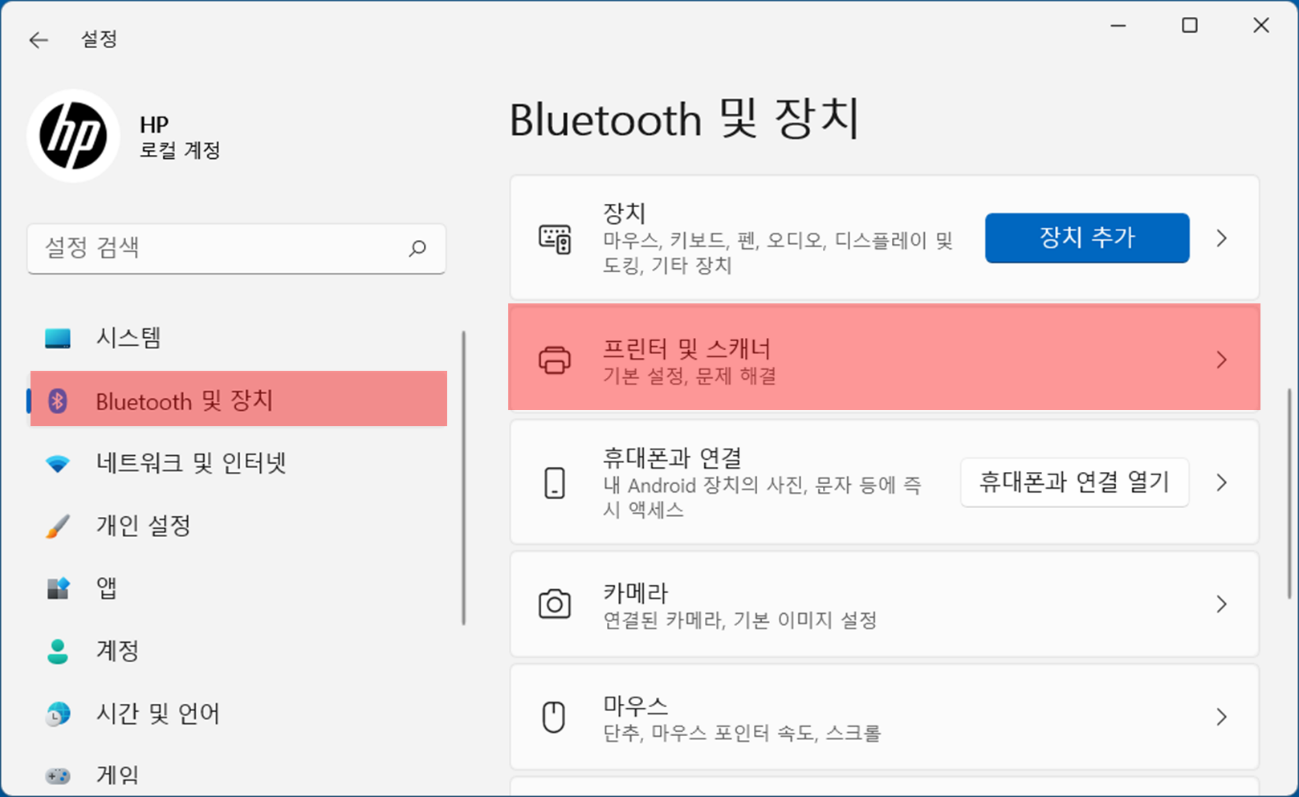This screenshot has height=797, width=1299.
Task: Click the search magnifier icon
Action: point(418,248)
